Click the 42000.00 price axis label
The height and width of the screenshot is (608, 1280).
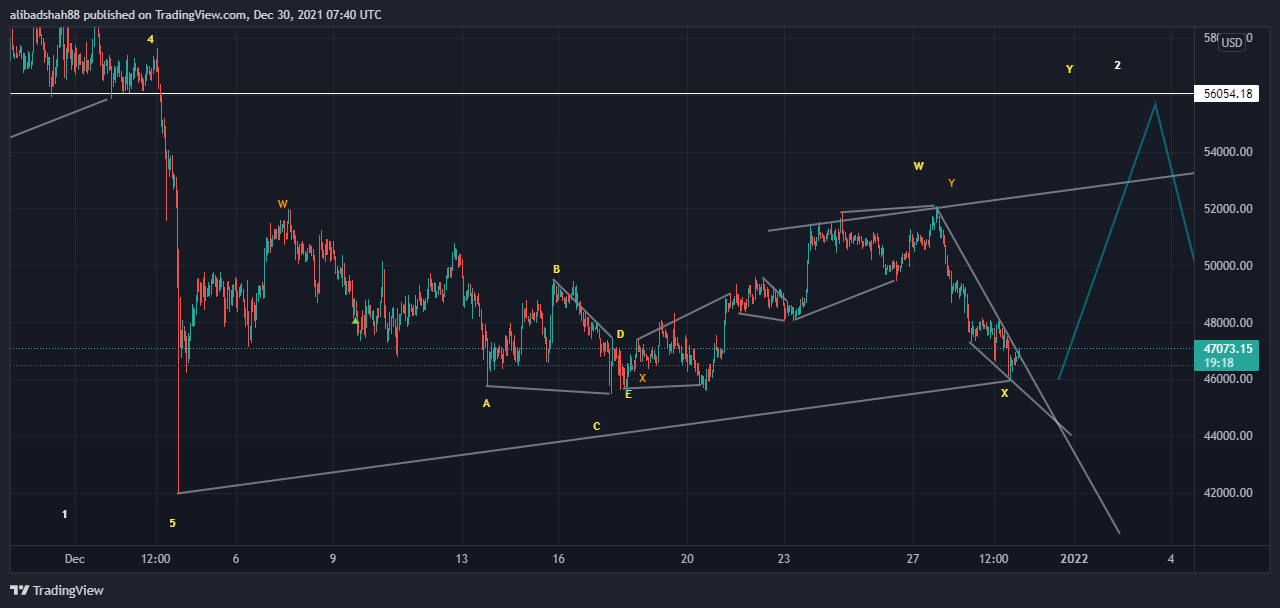[1227, 493]
